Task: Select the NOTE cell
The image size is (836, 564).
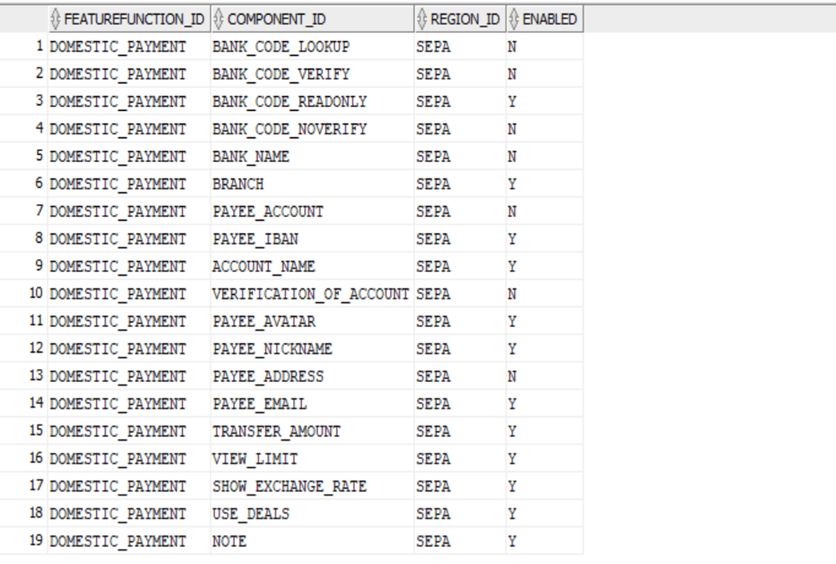Action: [x=312, y=541]
